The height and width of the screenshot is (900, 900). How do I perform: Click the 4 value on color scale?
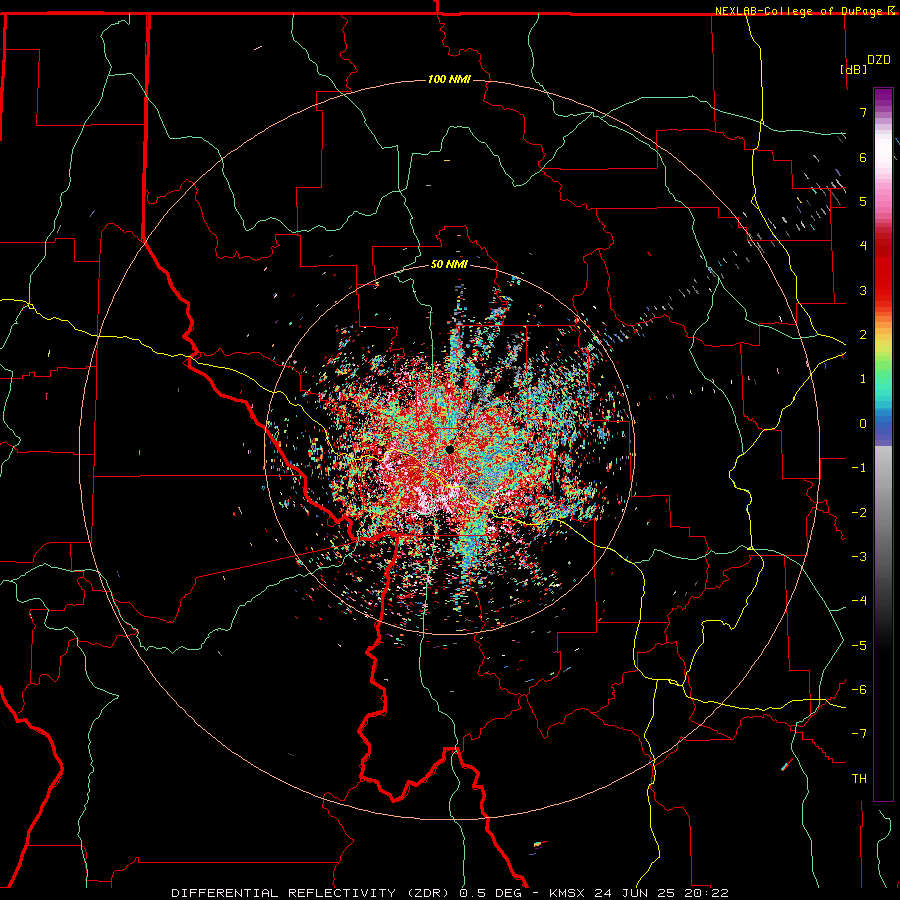[x=863, y=246]
